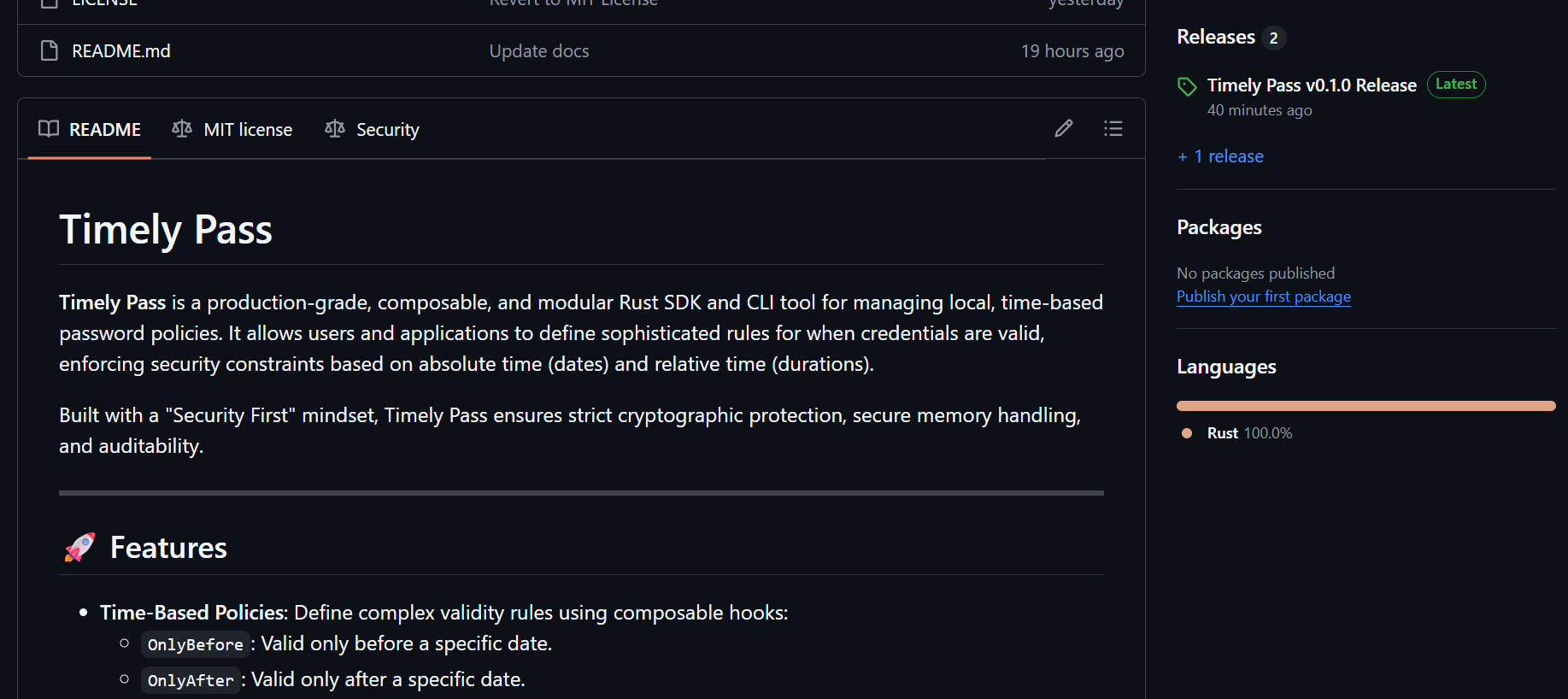Click the README.md file icon
This screenshot has height=699, width=1568.
point(50,51)
